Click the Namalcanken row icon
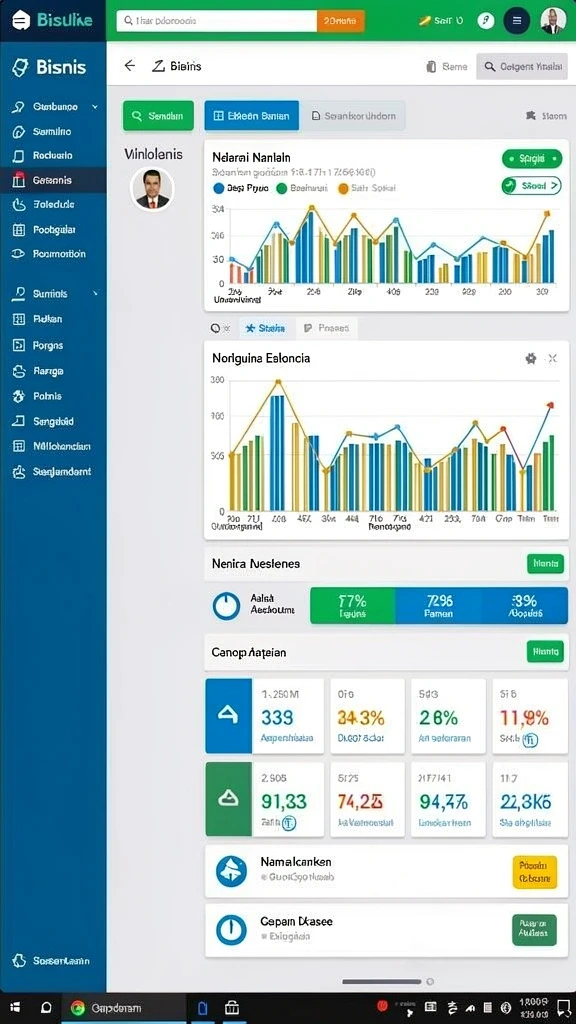Image resolution: width=576 pixels, height=1024 pixels. point(231,871)
